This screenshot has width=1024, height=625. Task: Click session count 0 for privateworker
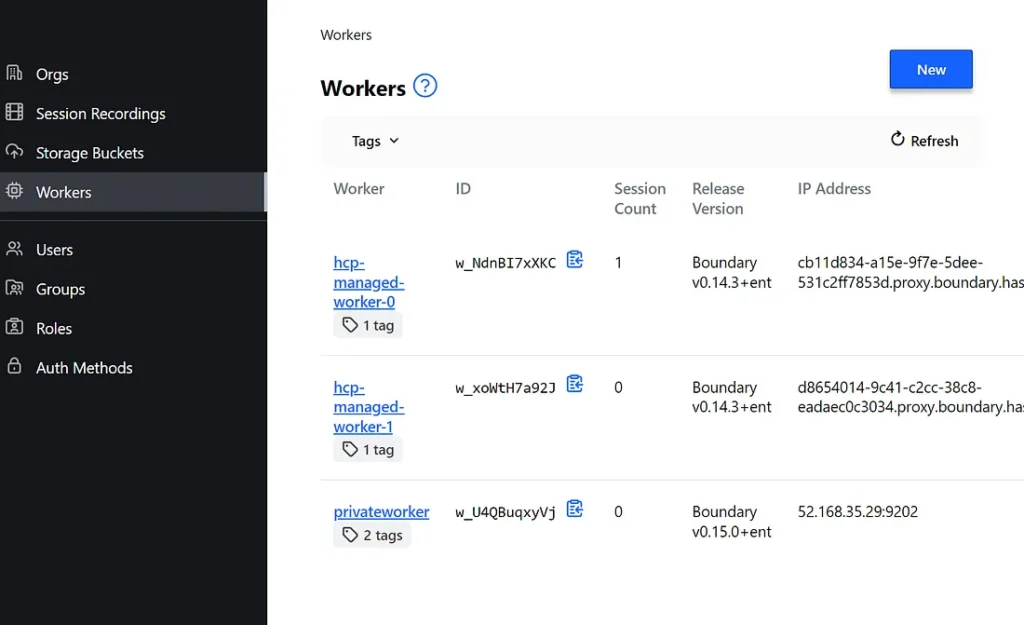pos(618,511)
